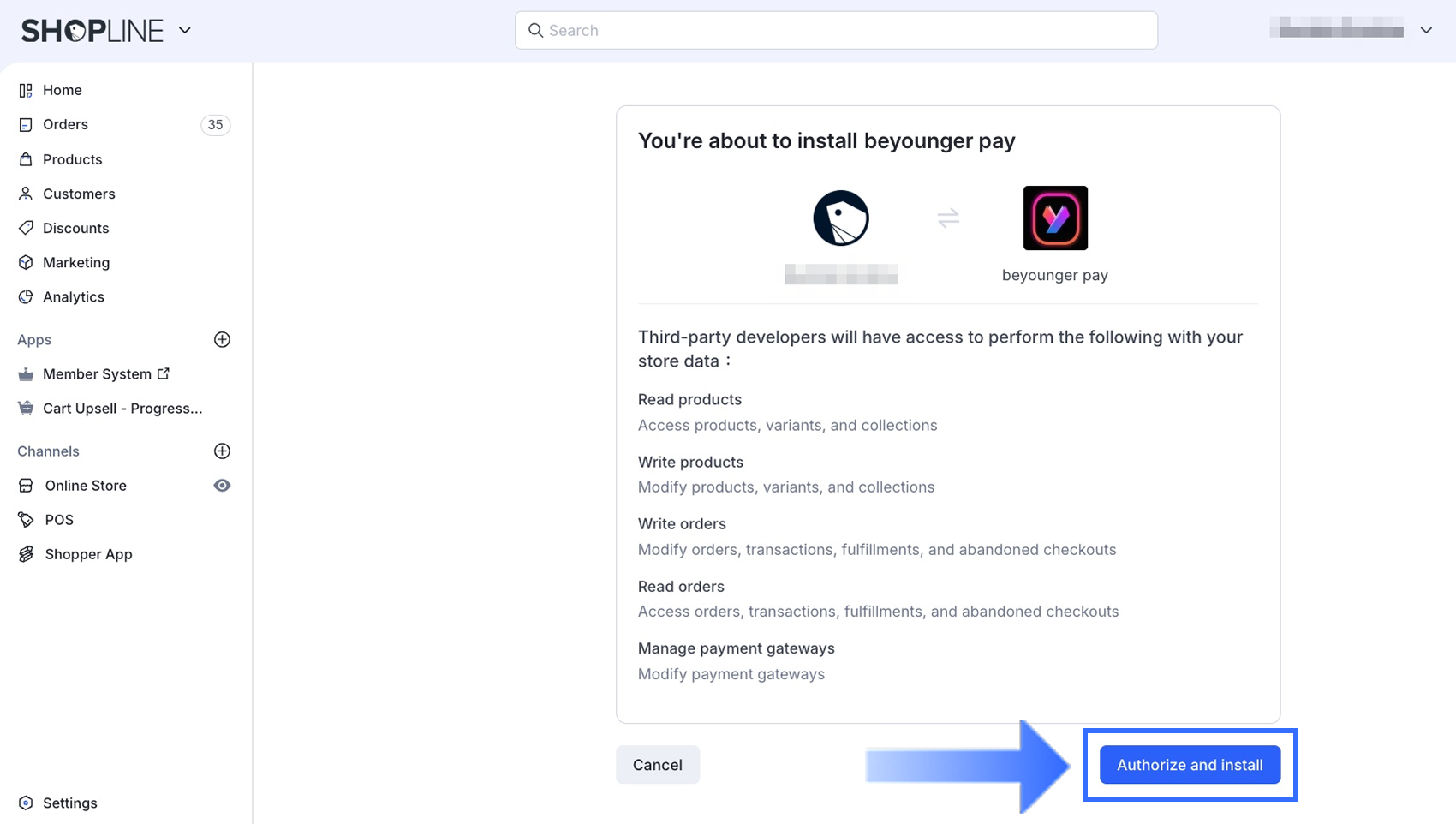Expand the SHOPLINE logo dropdown chevron
The image size is (1456, 824).
pyautogui.click(x=185, y=31)
